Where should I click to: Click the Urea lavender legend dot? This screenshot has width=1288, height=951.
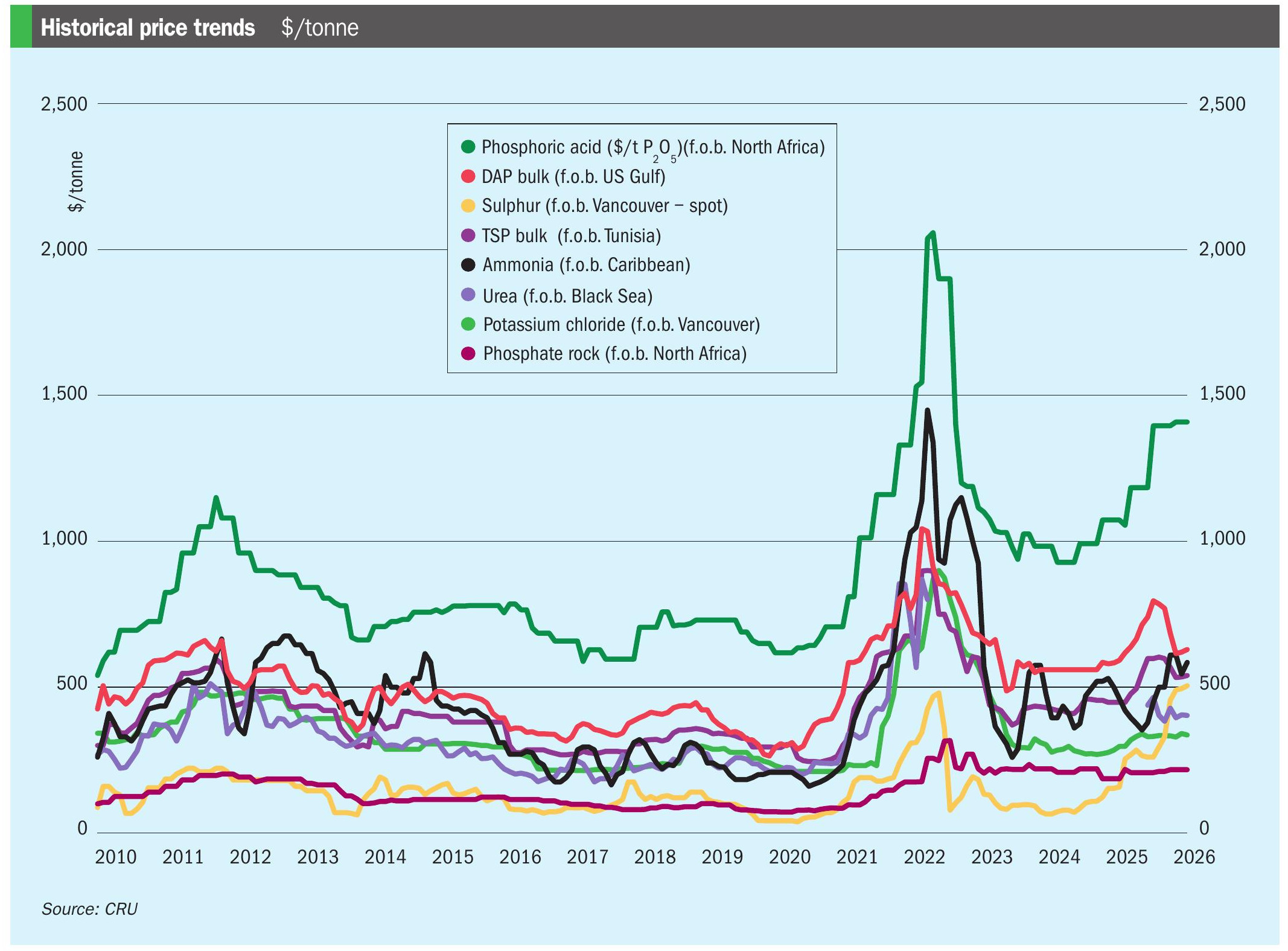pyautogui.click(x=468, y=295)
